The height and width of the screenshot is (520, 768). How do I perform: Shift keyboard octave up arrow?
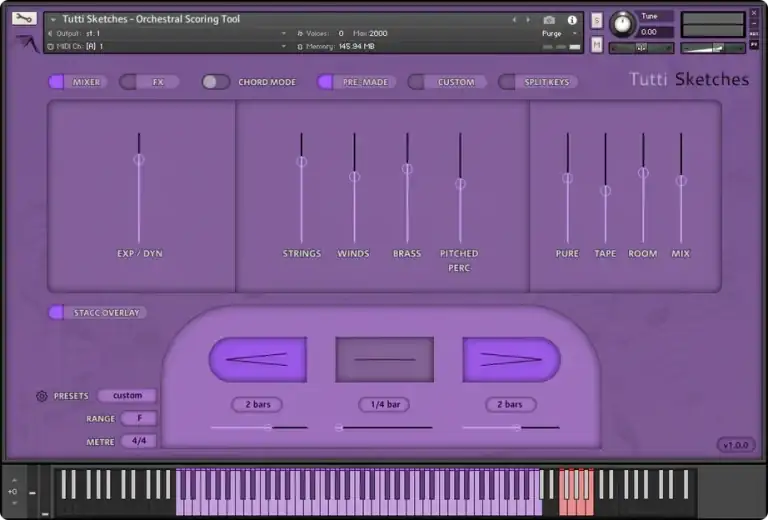[x=14, y=480]
